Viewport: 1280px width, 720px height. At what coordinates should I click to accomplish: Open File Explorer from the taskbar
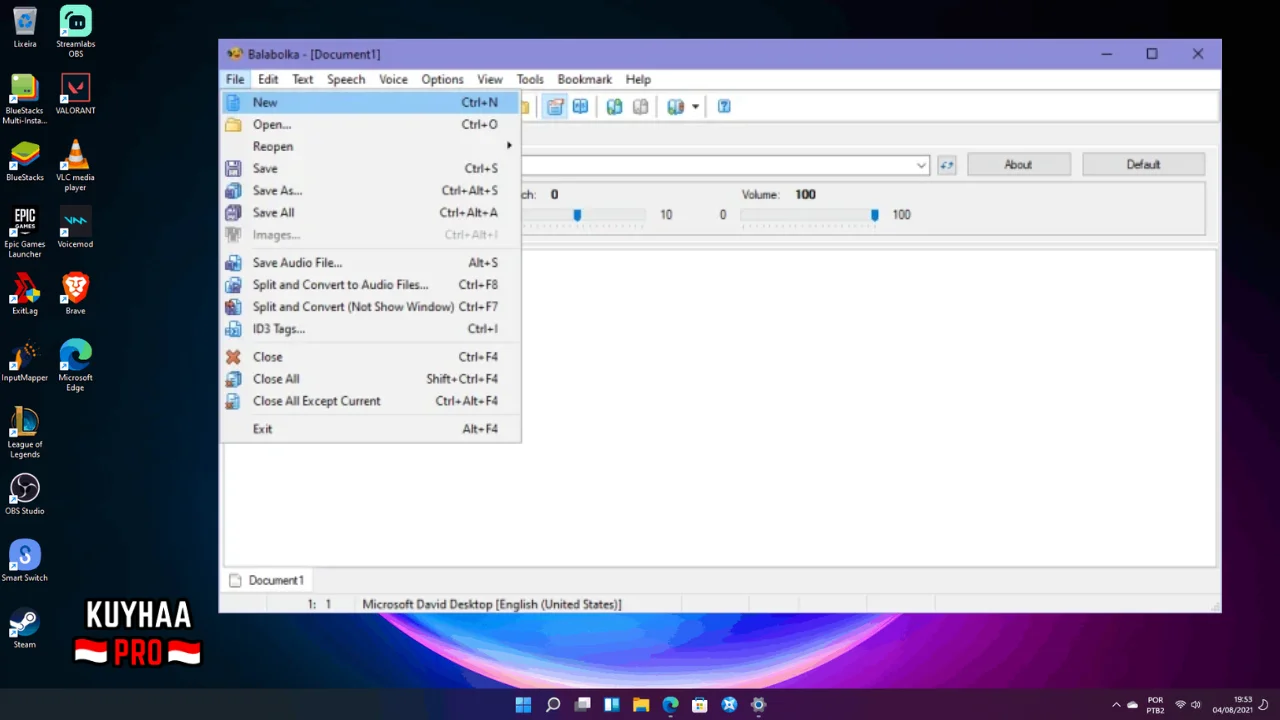641,705
